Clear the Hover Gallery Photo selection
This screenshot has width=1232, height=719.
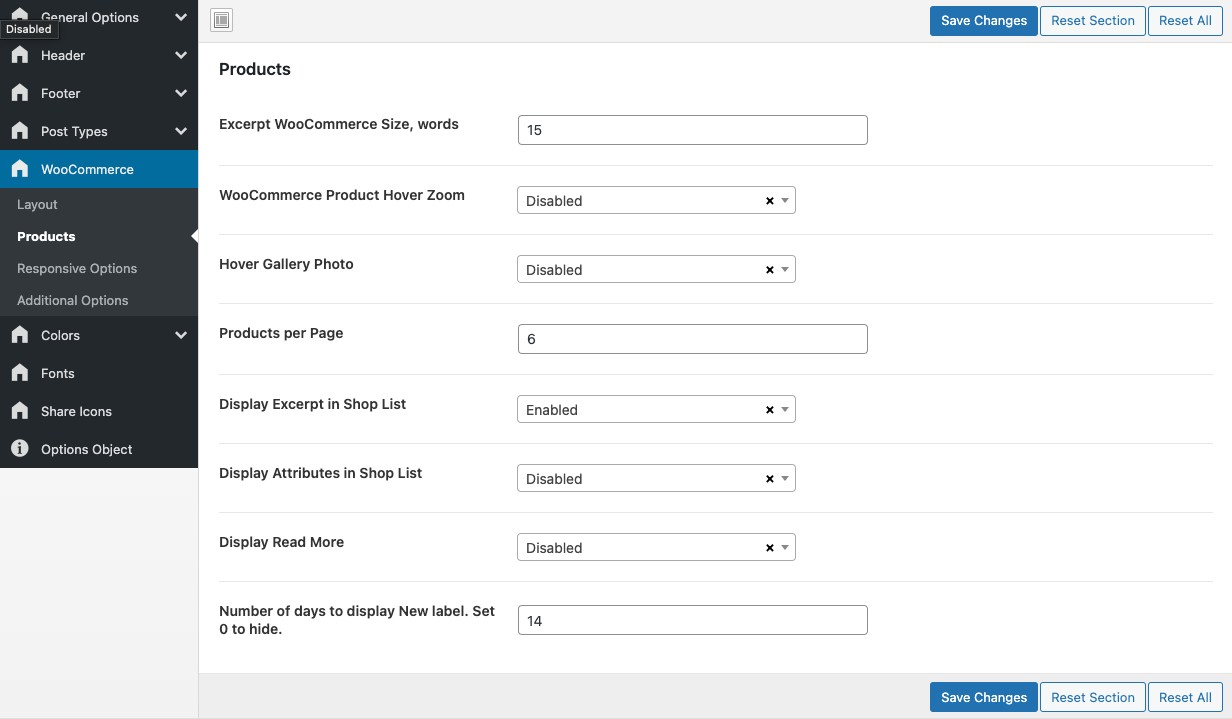coord(770,270)
